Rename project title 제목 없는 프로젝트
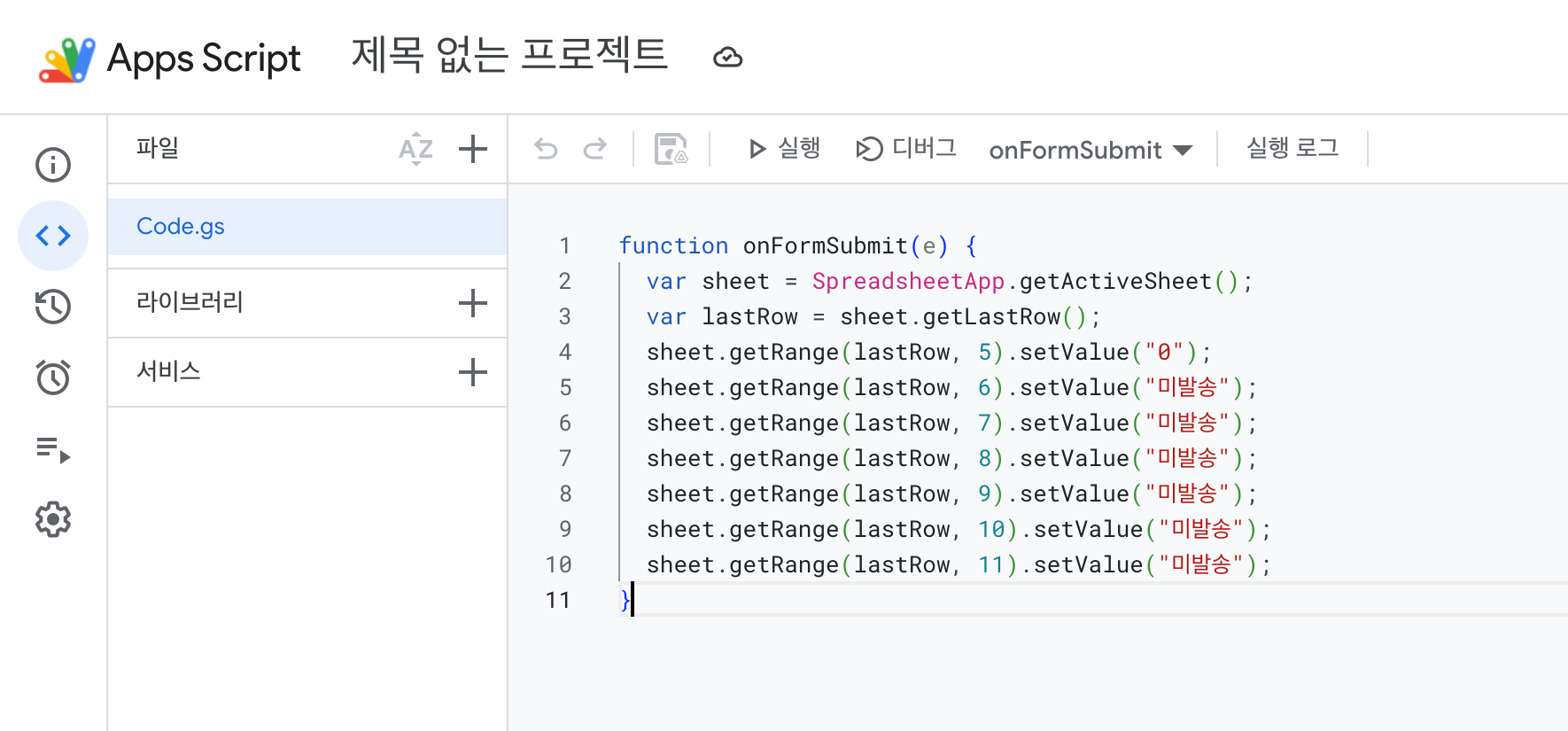Image resolution: width=1568 pixels, height=731 pixels. (x=509, y=56)
